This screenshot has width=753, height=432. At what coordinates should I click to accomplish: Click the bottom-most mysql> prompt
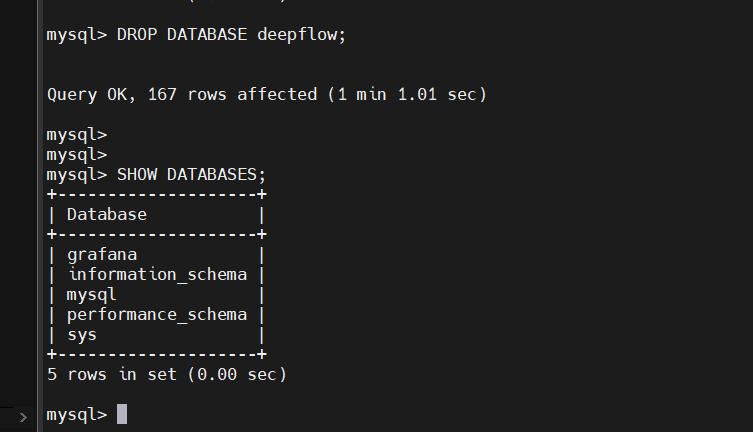[x=77, y=414]
